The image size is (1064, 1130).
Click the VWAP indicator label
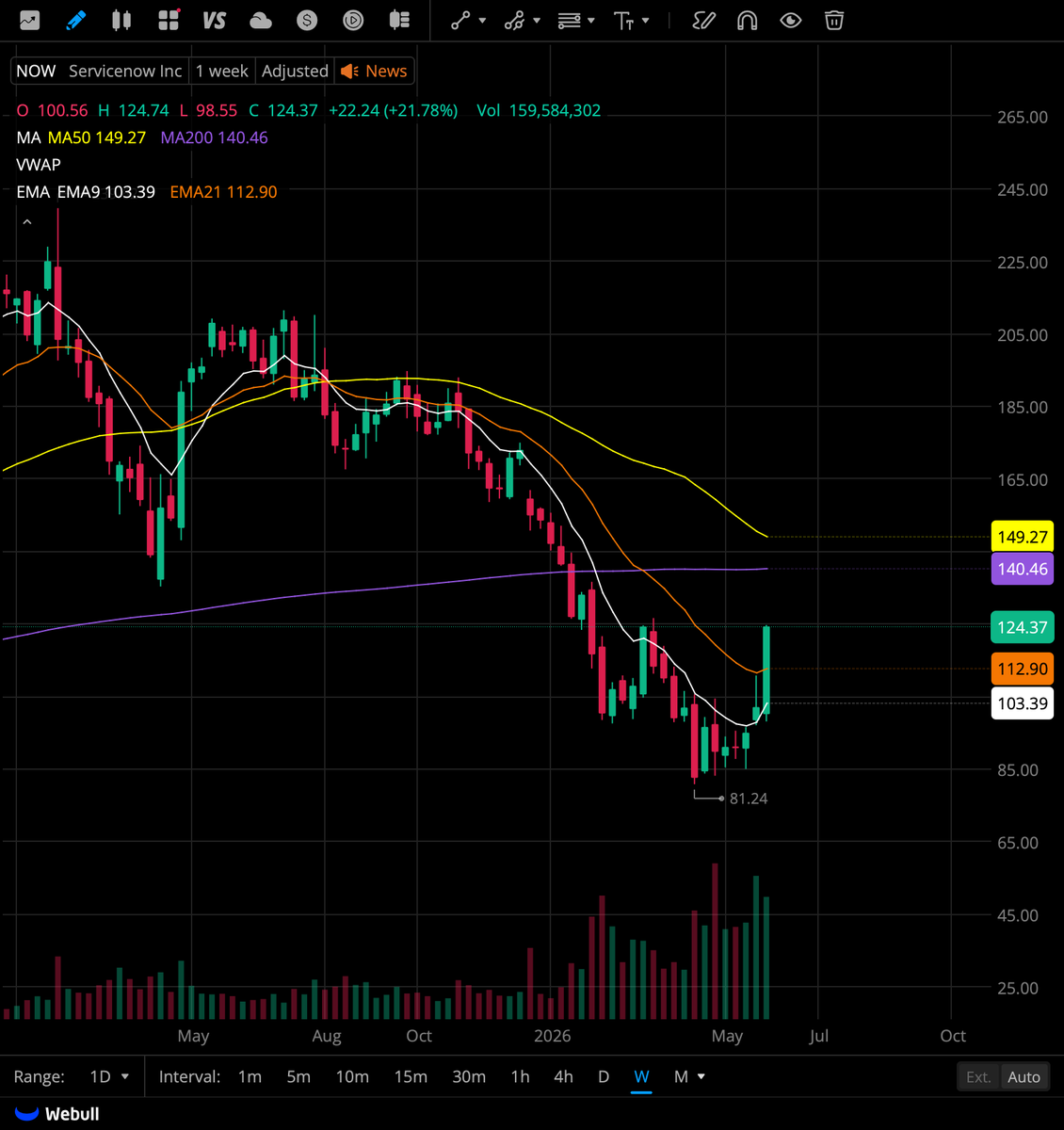39,165
